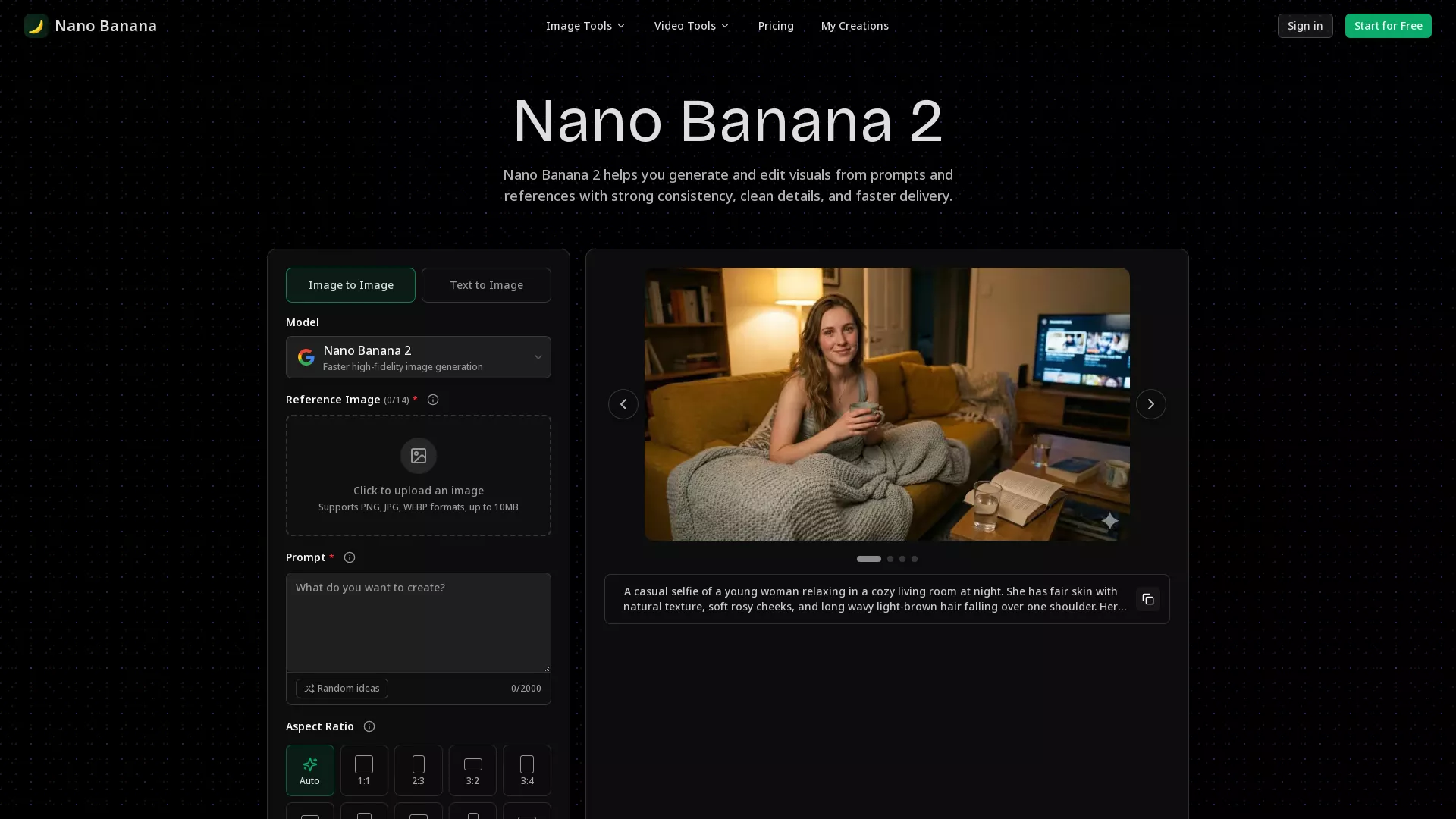Click the Google model logo icon
Image resolution: width=1456 pixels, height=819 pixels.
306,356
